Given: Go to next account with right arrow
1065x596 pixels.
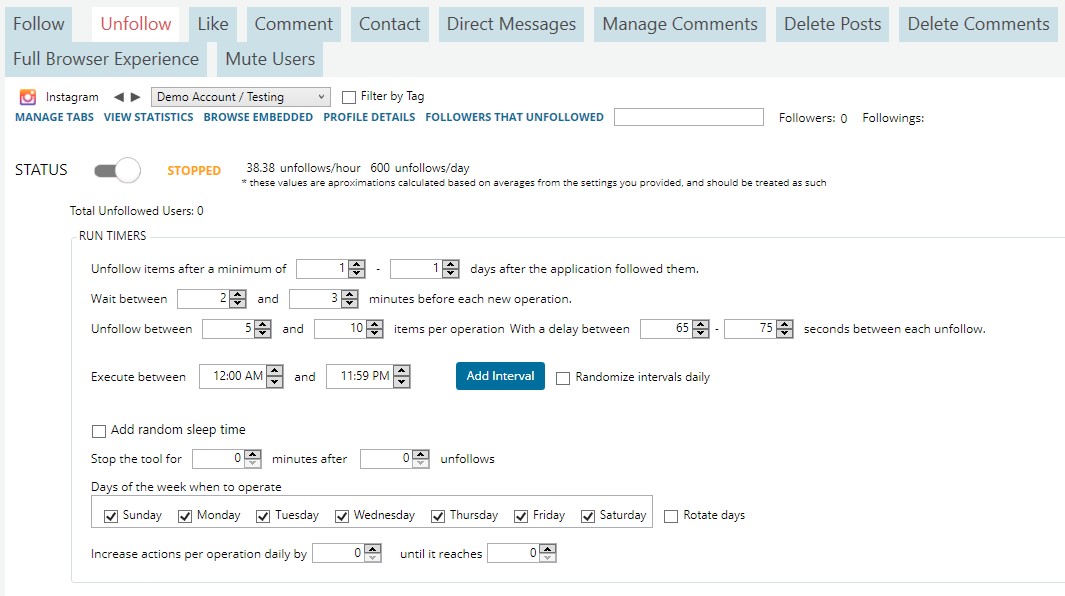Looking at the screenshot, I should coord(135,97).
